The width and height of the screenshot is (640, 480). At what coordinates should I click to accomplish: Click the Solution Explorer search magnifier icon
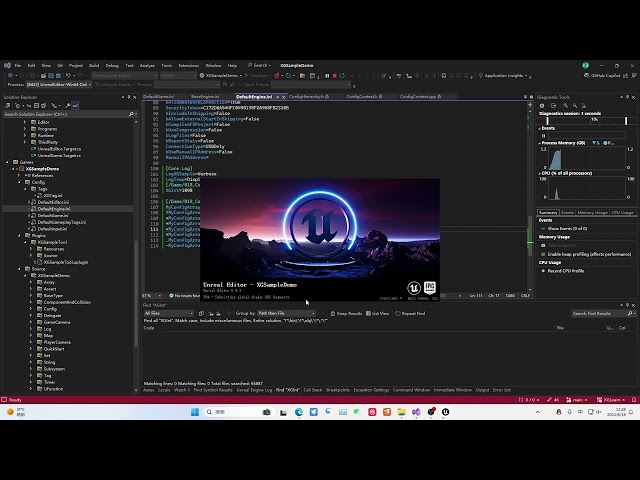pos(131,114)
